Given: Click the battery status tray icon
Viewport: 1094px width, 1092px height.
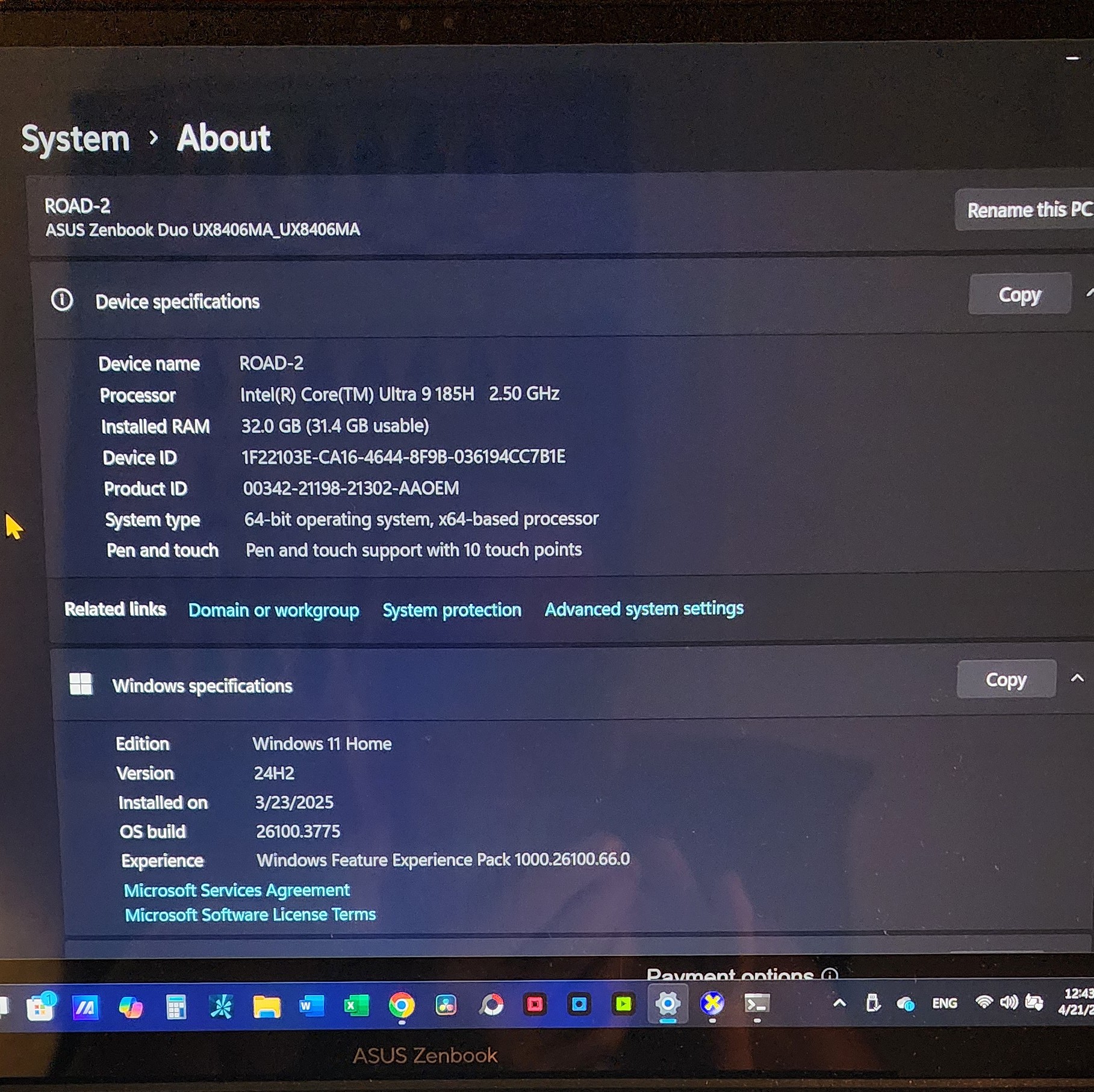Looking at the screenshot, I should point(1034,1002).
